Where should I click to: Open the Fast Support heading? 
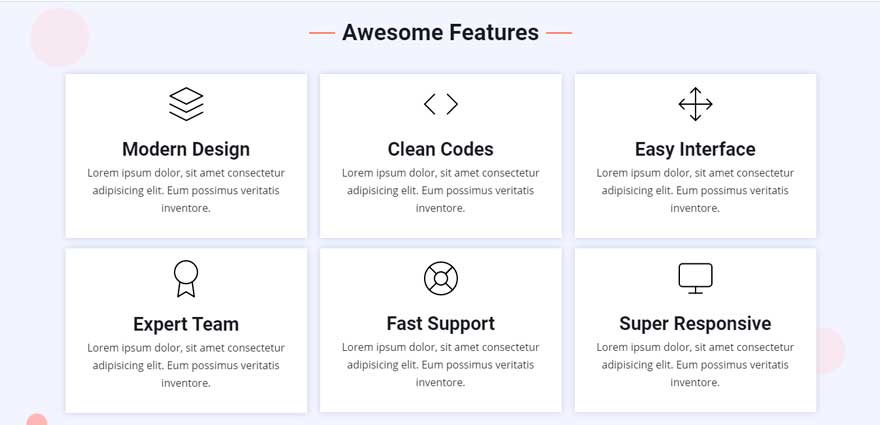(x=441, y=324)
